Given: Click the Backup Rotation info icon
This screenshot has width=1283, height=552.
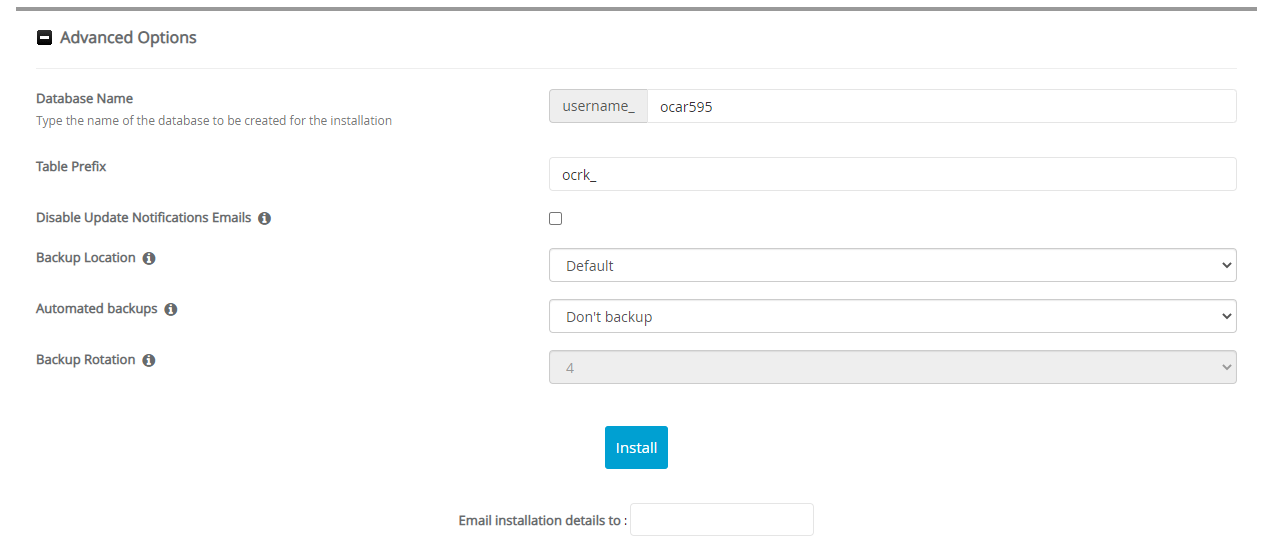Looking at the screenshot, I should (149, 360).
